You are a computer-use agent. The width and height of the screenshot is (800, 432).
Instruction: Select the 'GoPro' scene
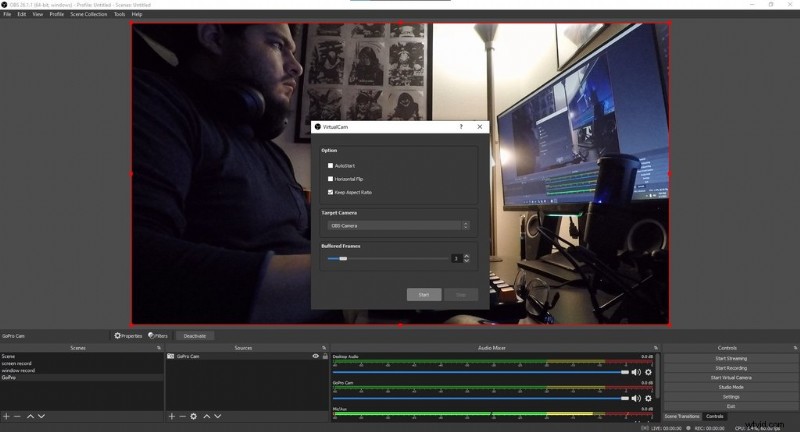pyautogui.click(x=82, y=377)
